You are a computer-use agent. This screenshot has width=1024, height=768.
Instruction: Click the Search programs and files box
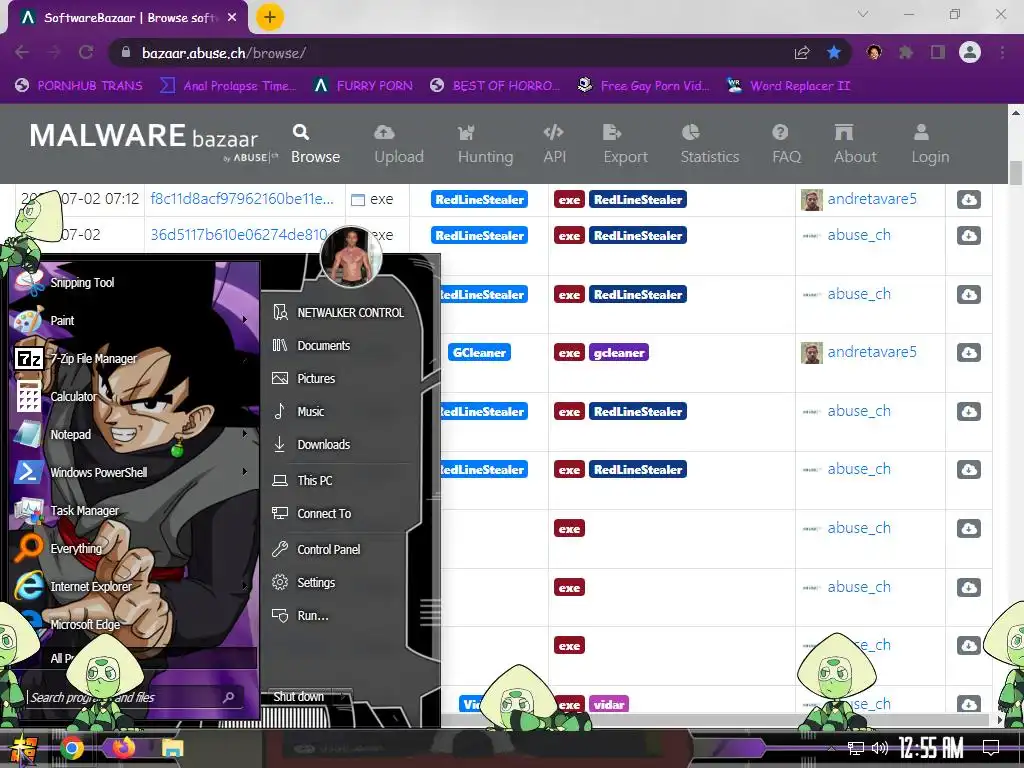134,697
